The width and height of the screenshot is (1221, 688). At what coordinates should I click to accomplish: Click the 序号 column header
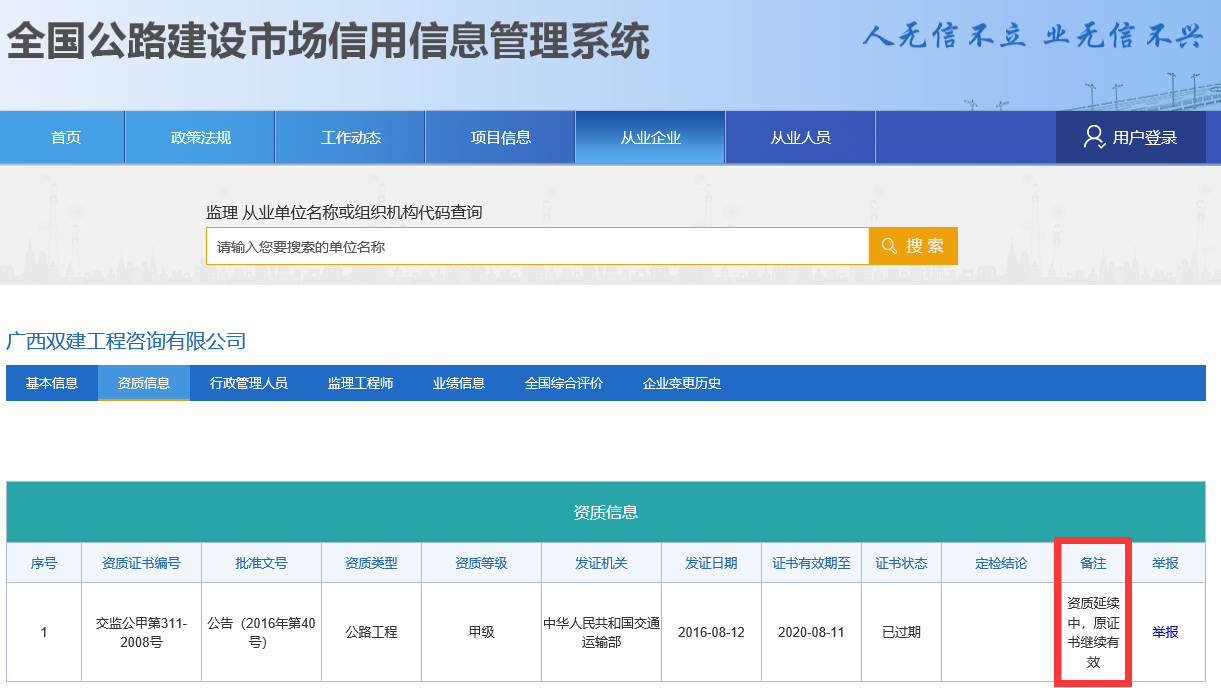pos(44,563)
